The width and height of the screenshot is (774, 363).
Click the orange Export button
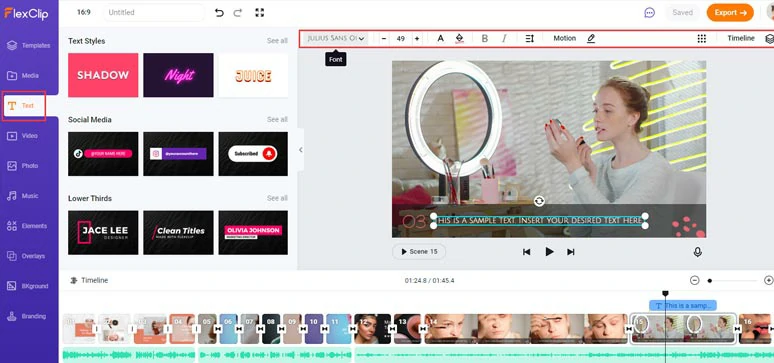pos(730,13)
